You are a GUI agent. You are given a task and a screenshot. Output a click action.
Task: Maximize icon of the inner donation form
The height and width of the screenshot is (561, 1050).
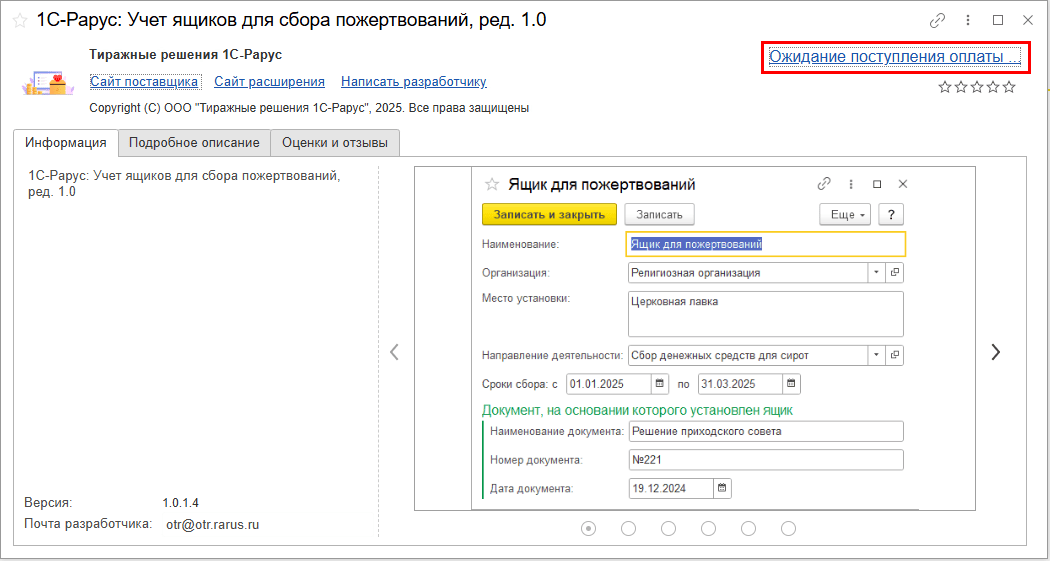point(877,184)
